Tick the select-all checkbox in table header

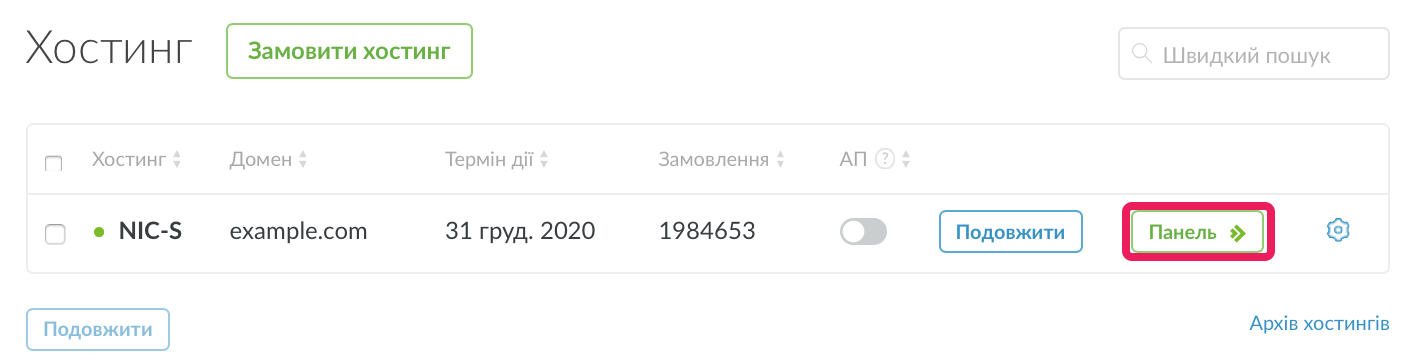(x=55, y=162)
